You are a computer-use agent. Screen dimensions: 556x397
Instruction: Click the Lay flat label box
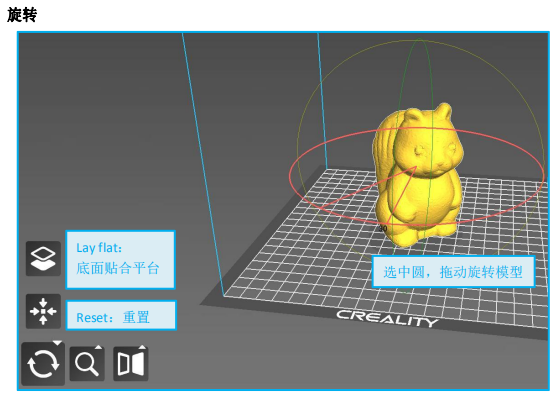(x=121, y=259)
